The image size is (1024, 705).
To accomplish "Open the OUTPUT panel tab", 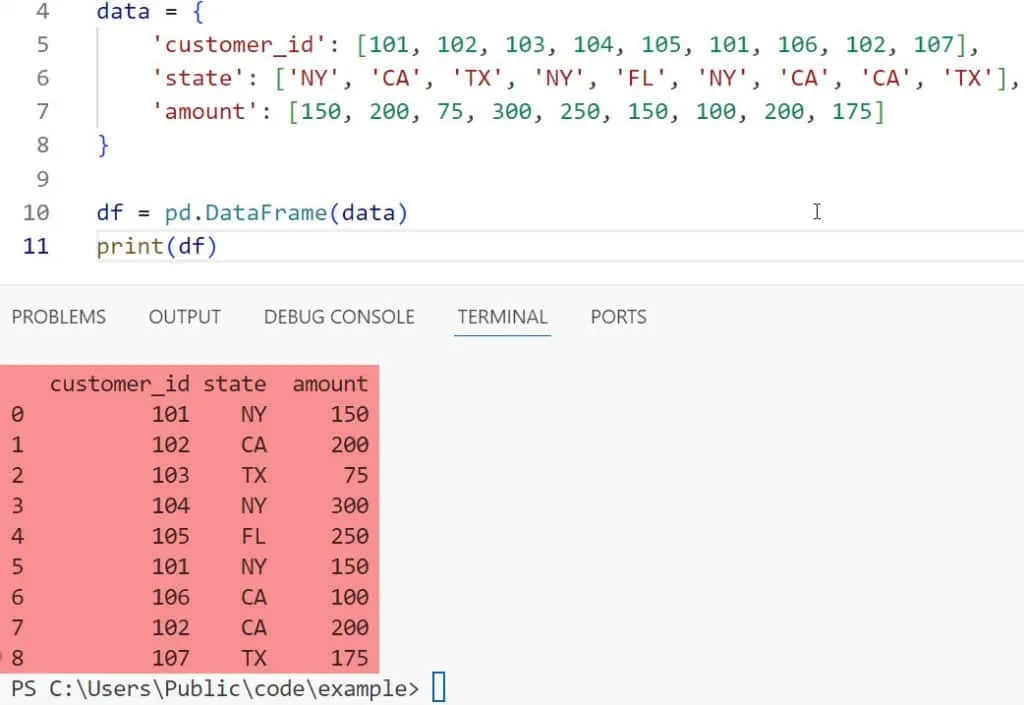I will [x=184, y=317].
